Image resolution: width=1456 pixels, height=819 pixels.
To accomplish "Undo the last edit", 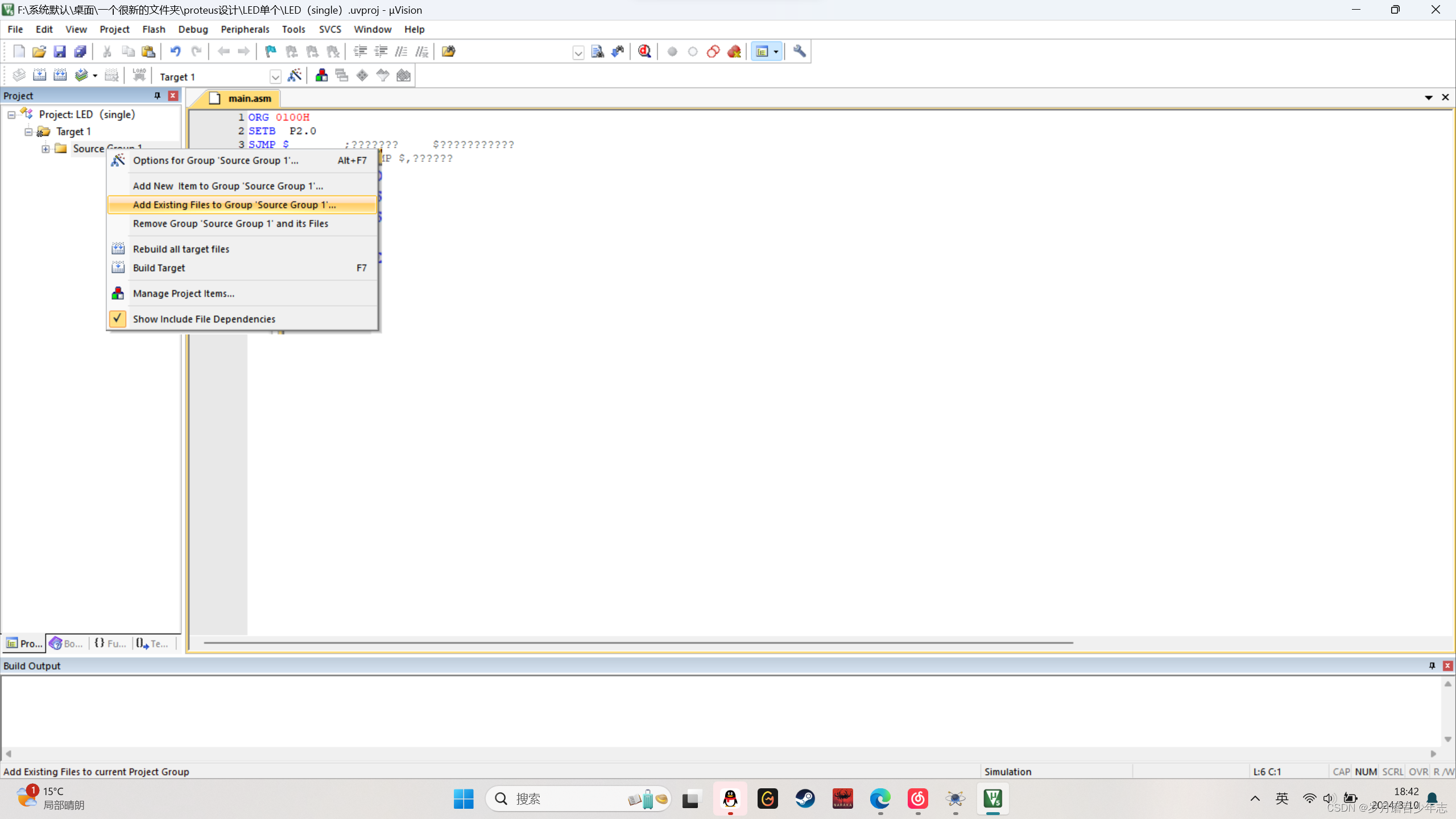I will tap(175, 52).
